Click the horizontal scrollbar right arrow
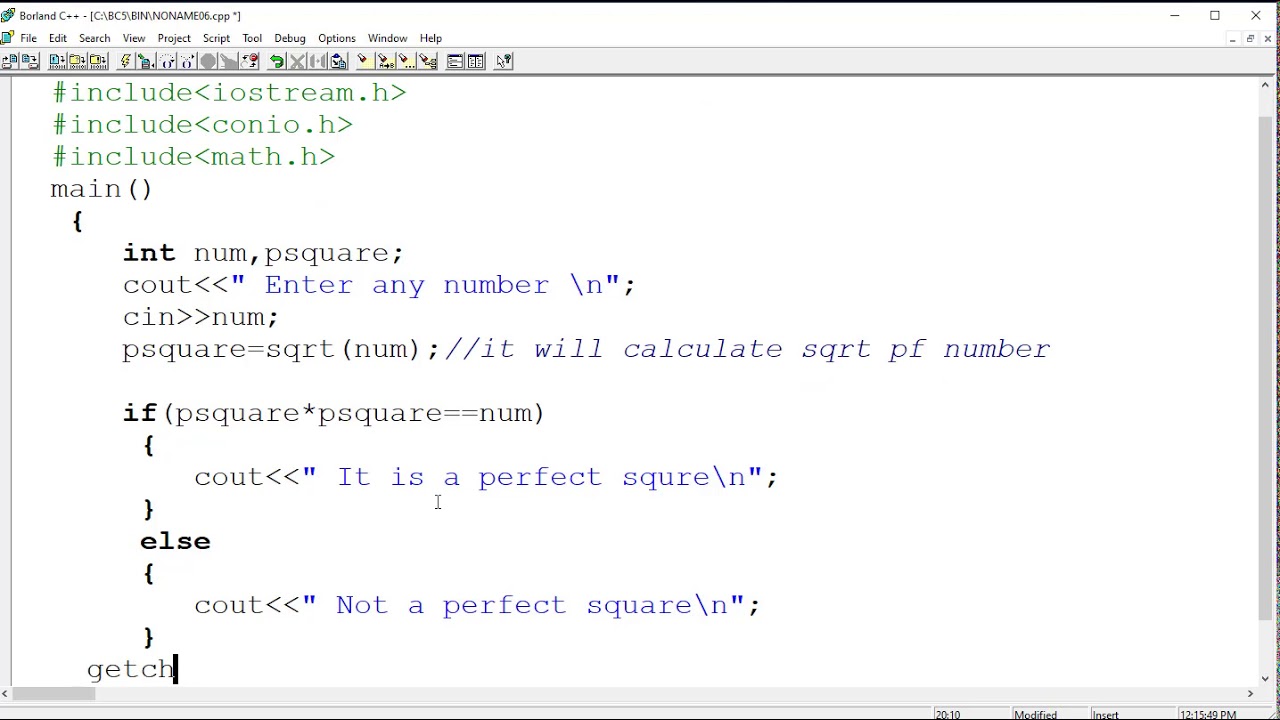The image size is (1280, 720). [x=1250, y=693]
